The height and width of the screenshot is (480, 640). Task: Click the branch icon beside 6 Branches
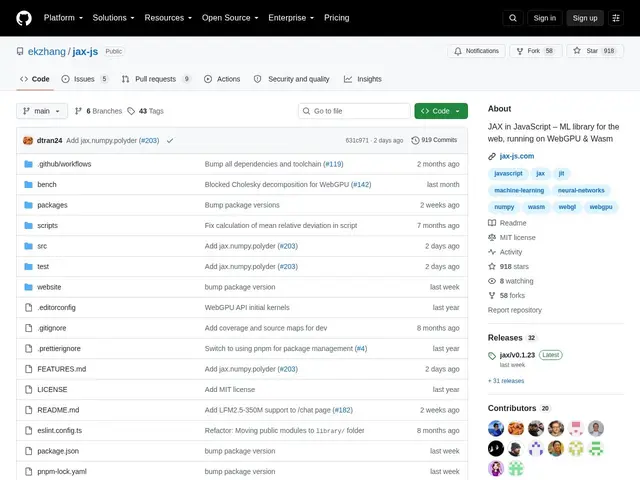point(78,111)
